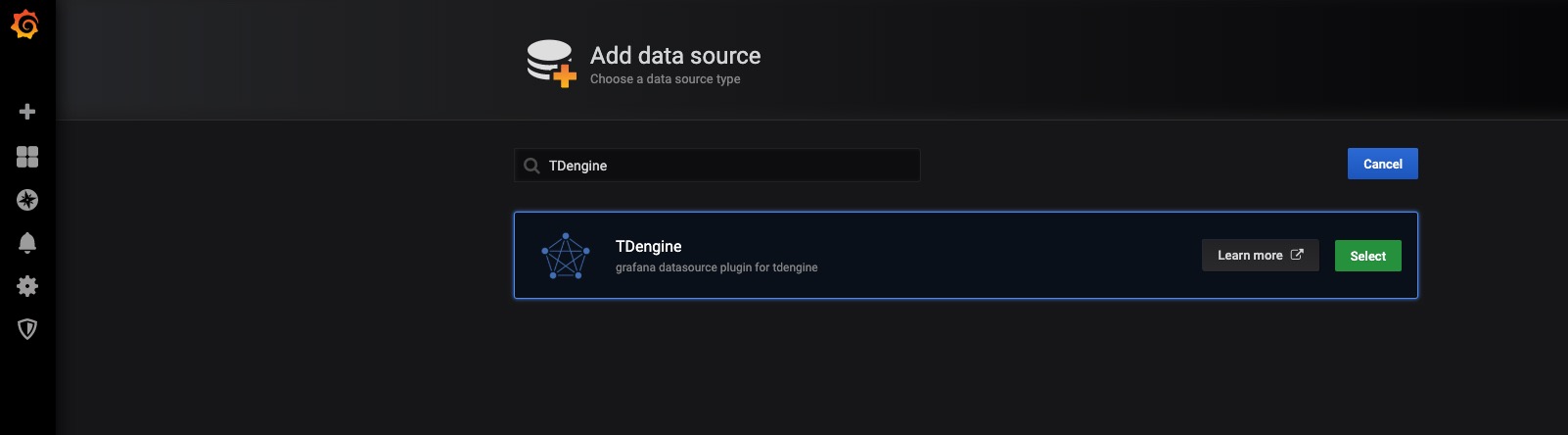Open Alerting via the bell icon
The image size is (1568, 435).
click(27, 243)
